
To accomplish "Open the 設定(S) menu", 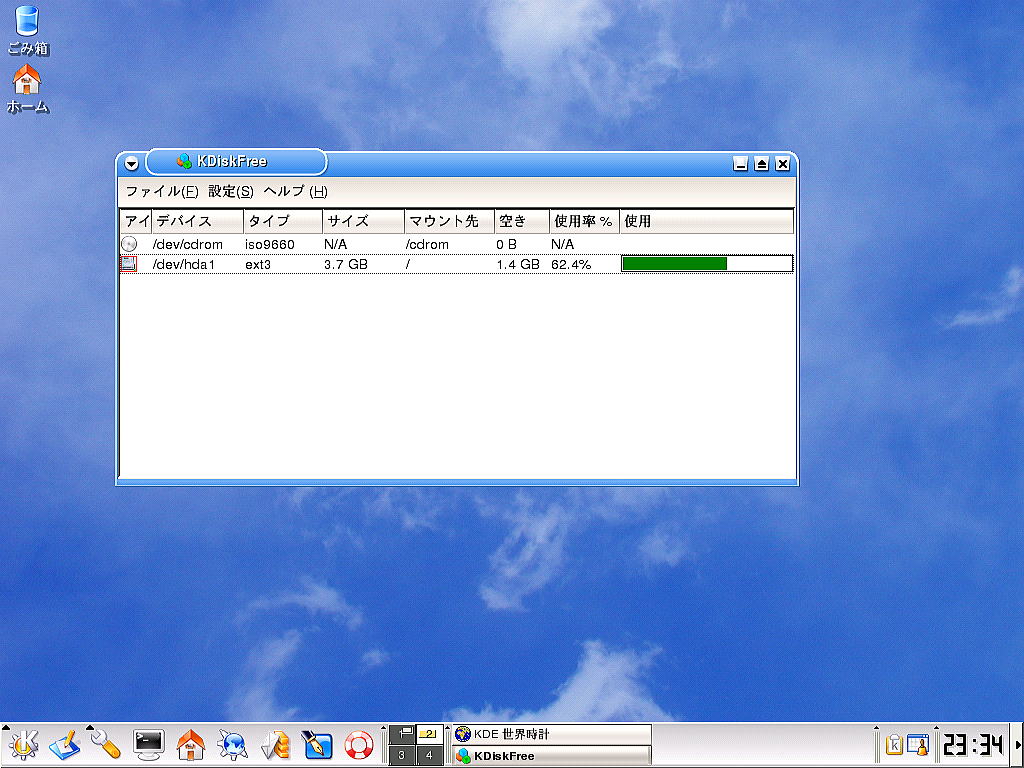I will pos(231,191).
